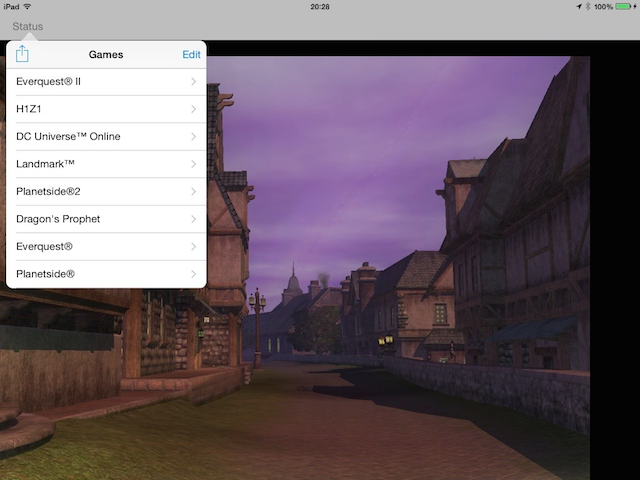Tap the 20:28 clock in status bar
Screen dimensions: 640x480
click(320, 7)
